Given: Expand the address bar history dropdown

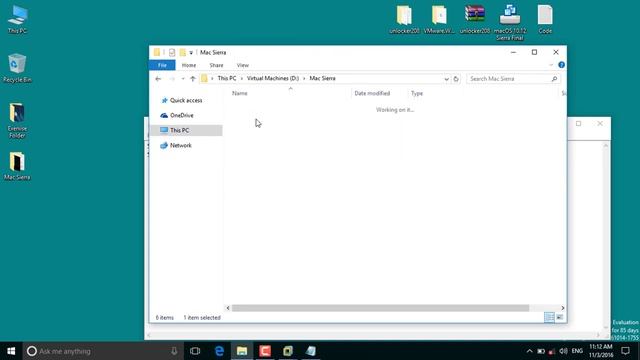Looking at the screenshot, I should tap(446, 79).
